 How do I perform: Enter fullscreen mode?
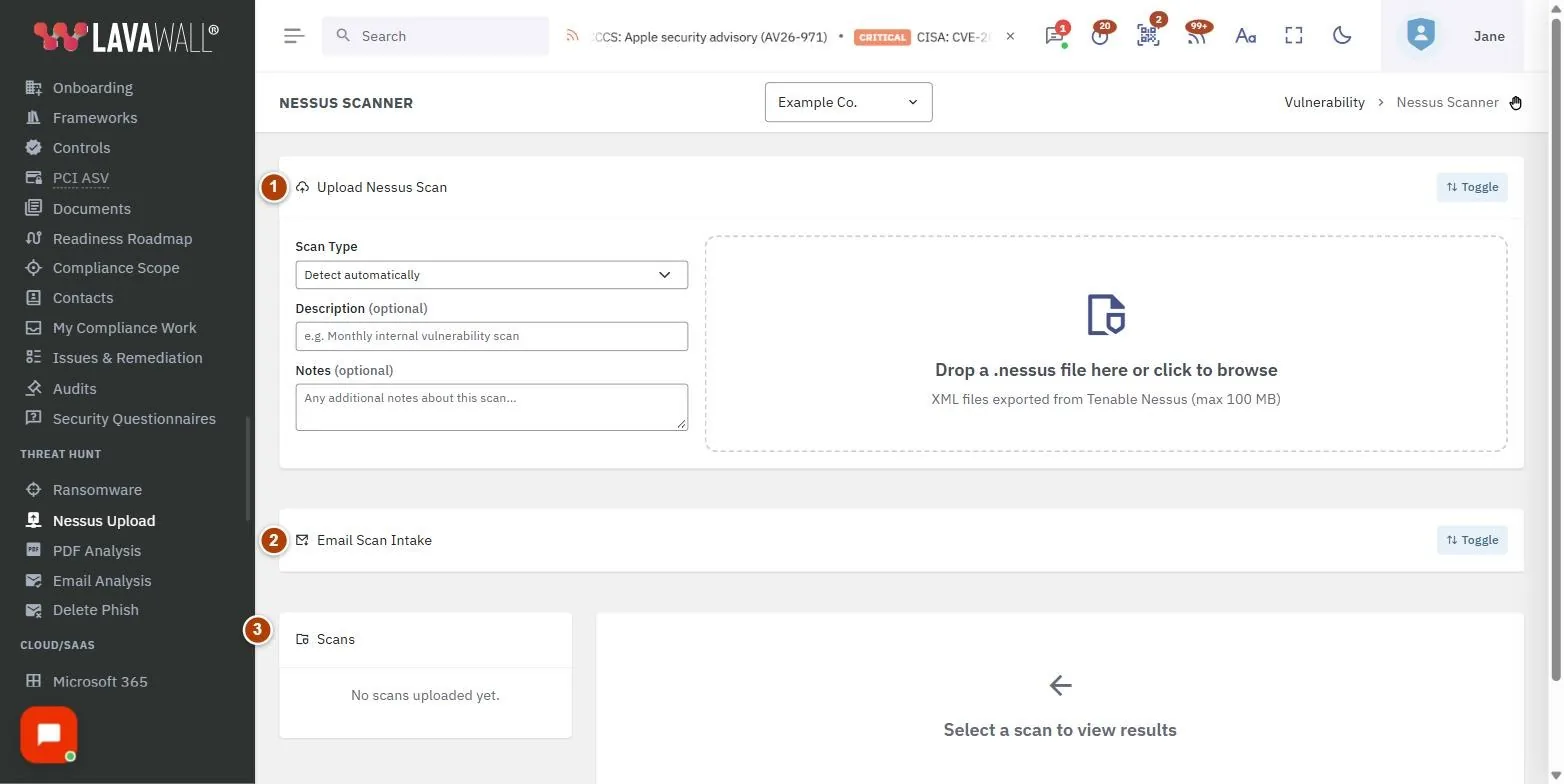point(1294,36)
